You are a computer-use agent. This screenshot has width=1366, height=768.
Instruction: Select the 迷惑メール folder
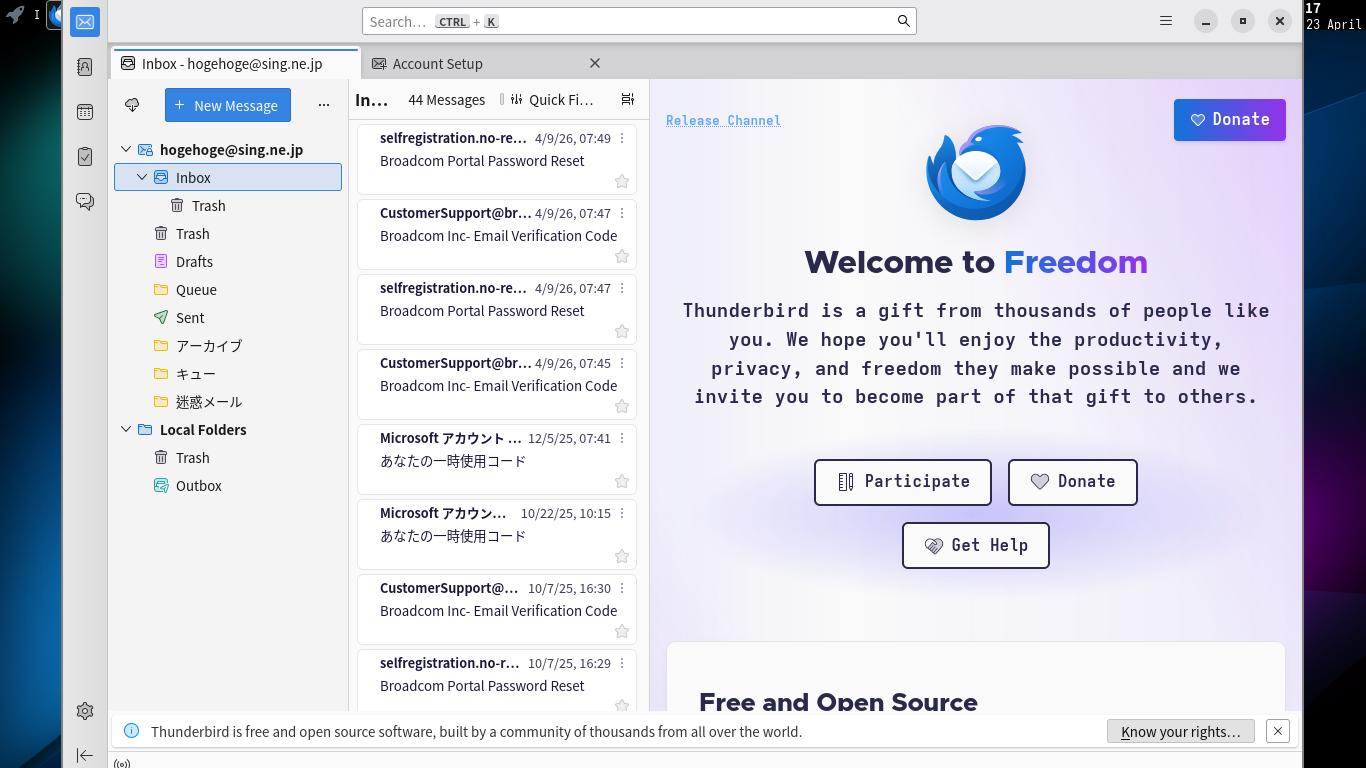tap(228, 402)
